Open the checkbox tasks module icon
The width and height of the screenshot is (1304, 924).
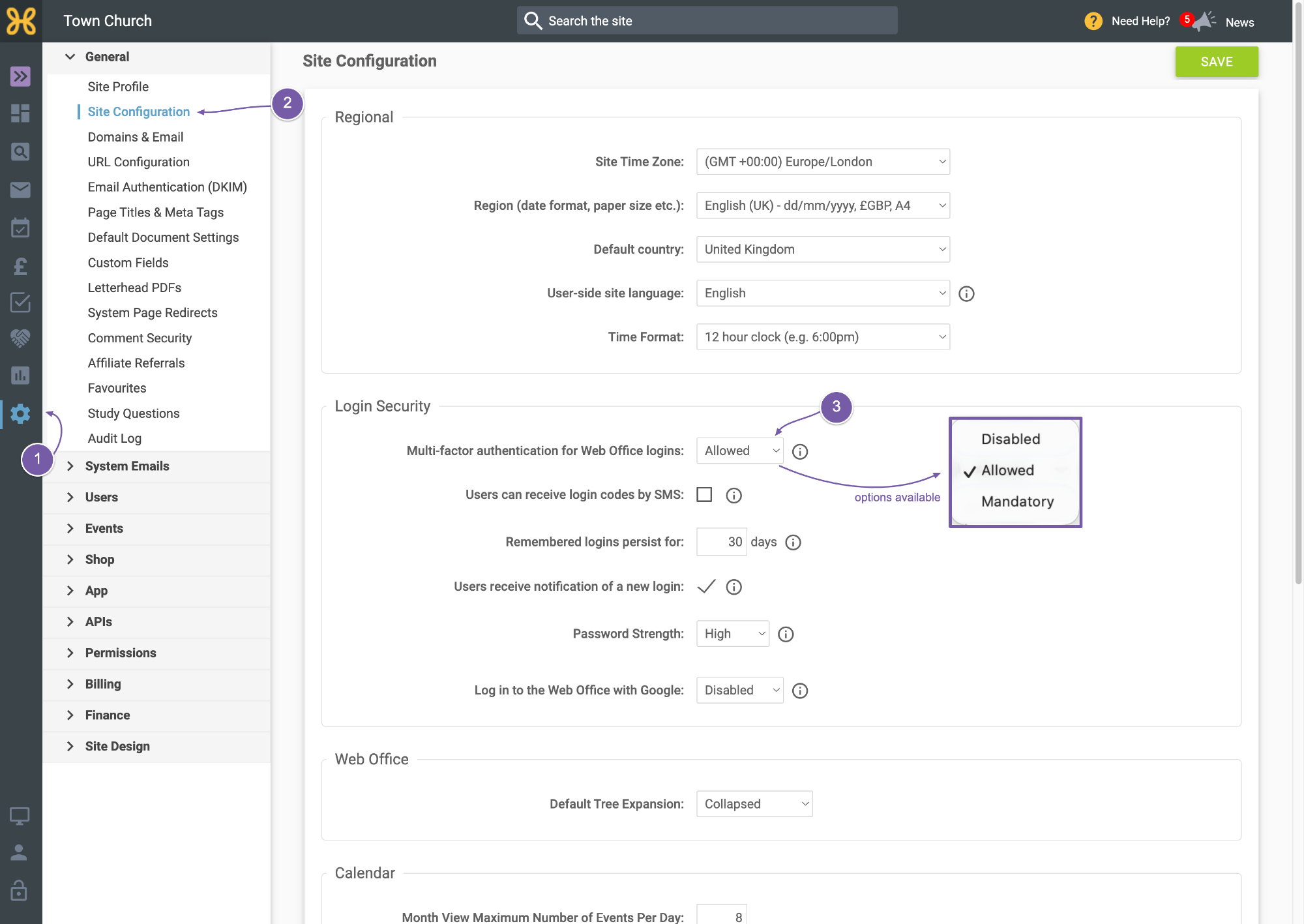[20, 302]
